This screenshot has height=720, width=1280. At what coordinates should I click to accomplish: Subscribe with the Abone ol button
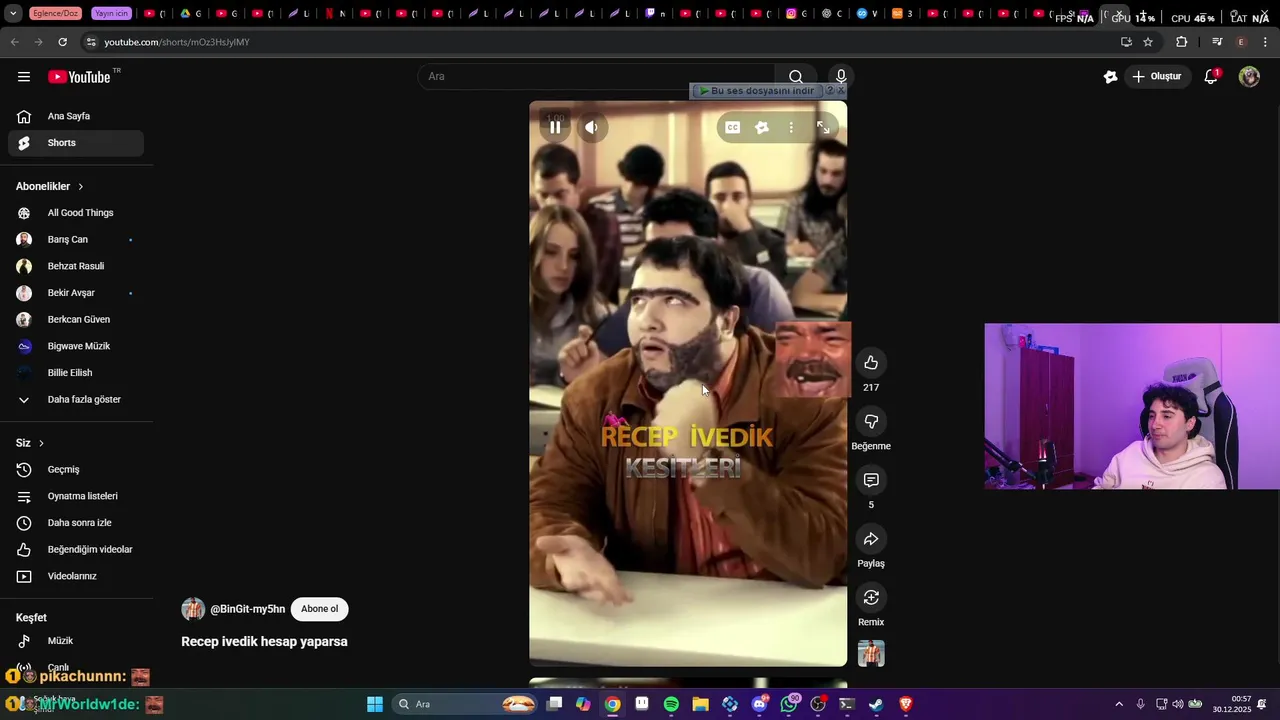[x=319, y=609]
